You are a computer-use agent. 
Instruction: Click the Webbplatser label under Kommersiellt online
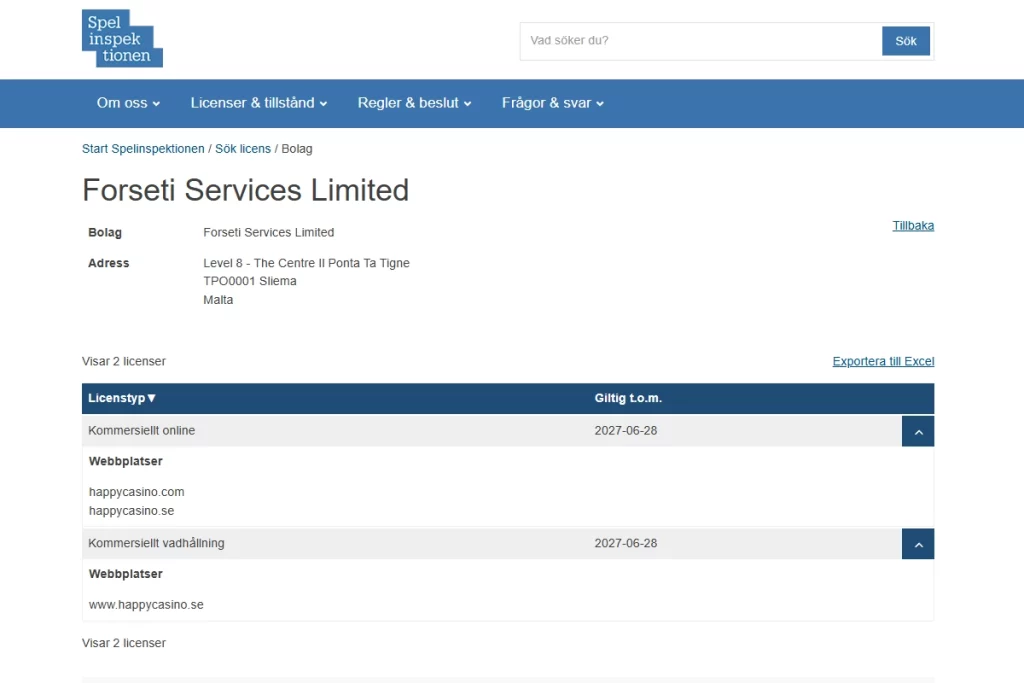(x=125, y=461)
